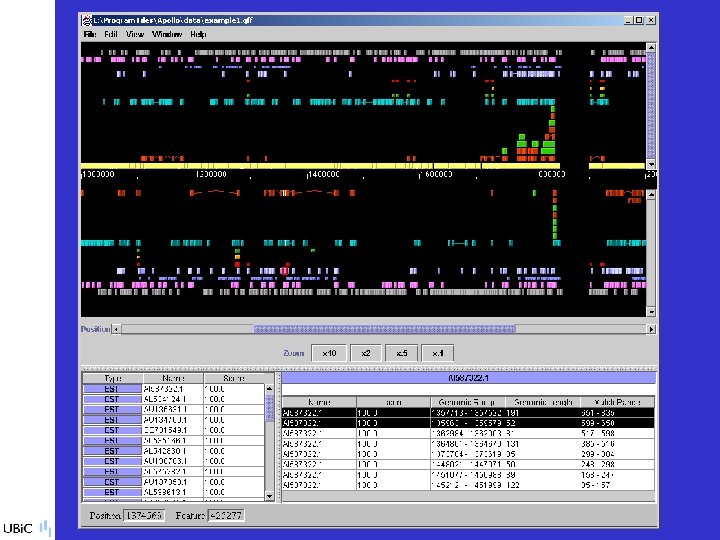720x540 pixels.
Task: Click the EST list scroll-down arrow
Action: 270,496
